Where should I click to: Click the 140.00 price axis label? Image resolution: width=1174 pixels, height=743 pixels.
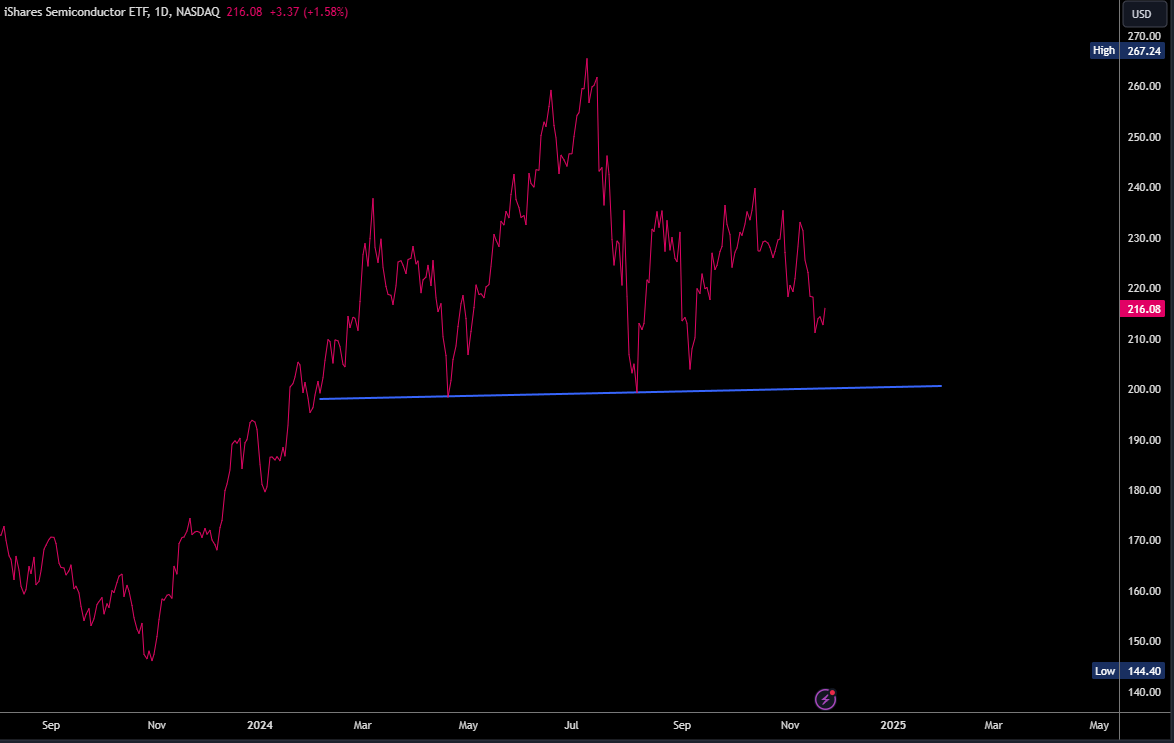(x=1144, y=692)
